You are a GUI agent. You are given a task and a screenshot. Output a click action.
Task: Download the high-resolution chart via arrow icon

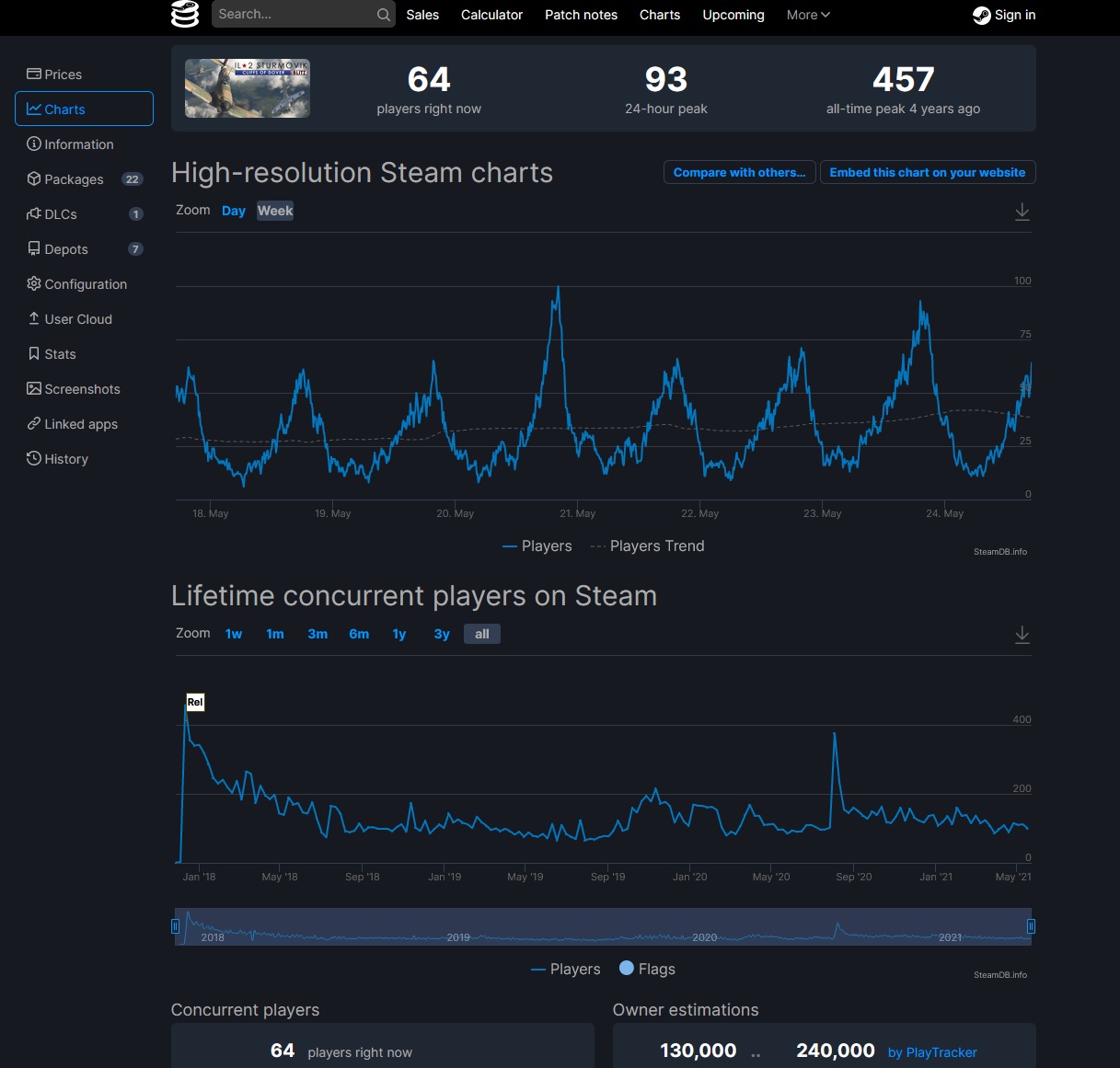pos(1022,212)
